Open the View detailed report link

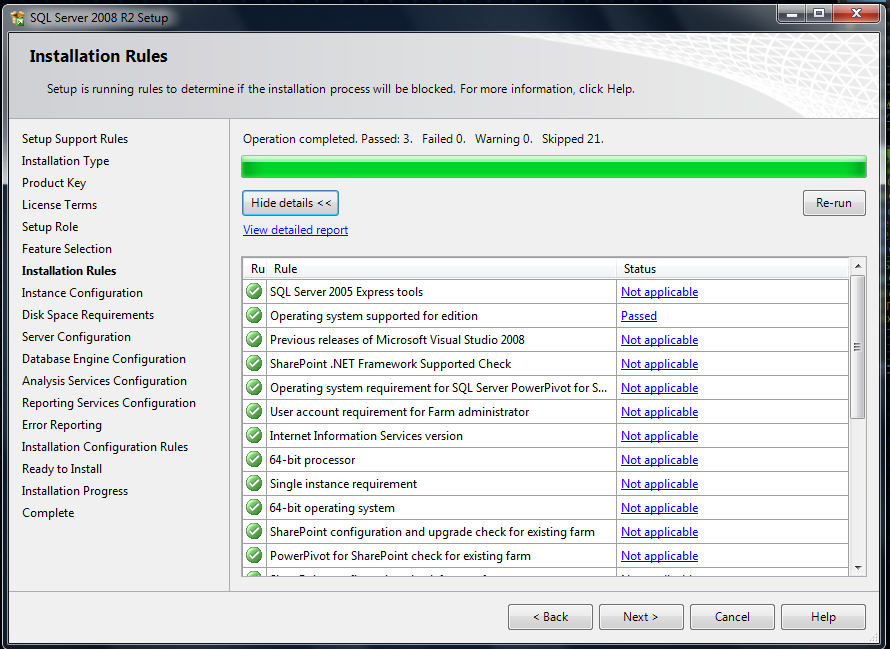click(295, 230)
